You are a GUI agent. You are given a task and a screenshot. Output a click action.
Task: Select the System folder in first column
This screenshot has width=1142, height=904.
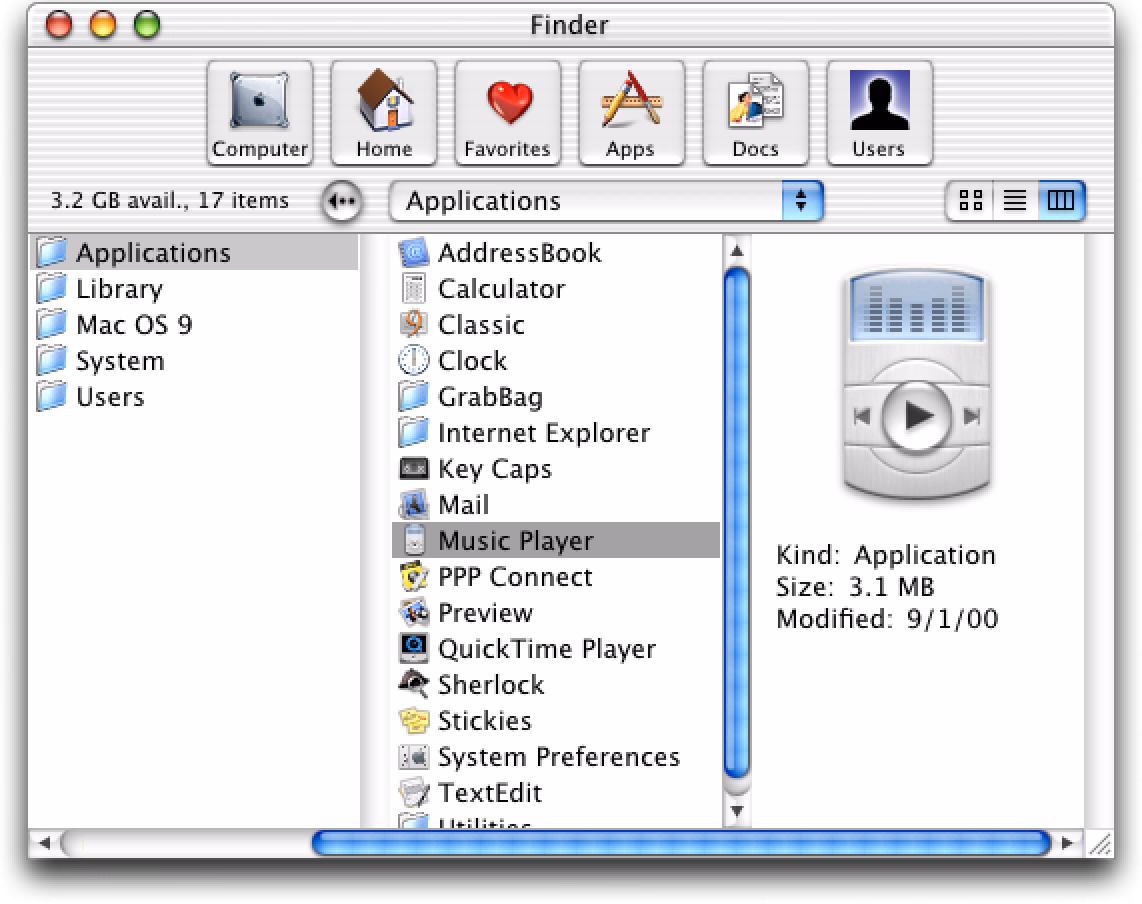click(x=119, y=361)
